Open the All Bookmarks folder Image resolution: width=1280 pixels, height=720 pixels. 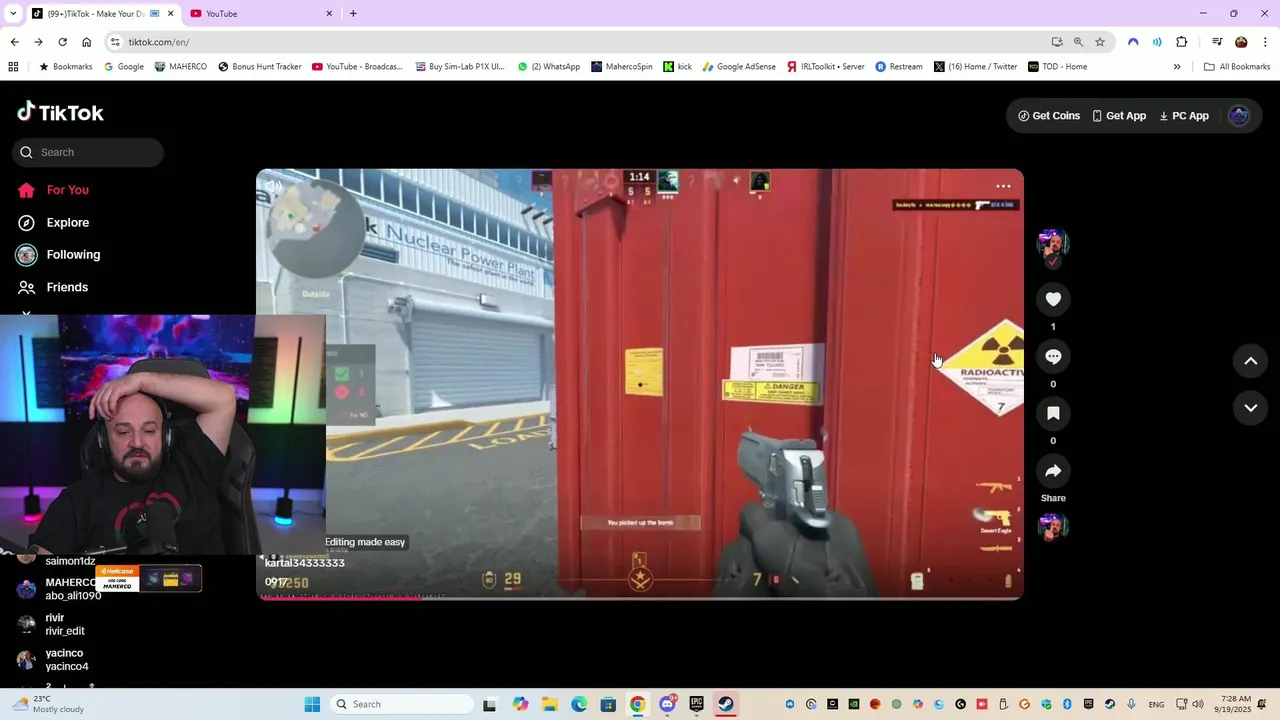pos(1237,67)
